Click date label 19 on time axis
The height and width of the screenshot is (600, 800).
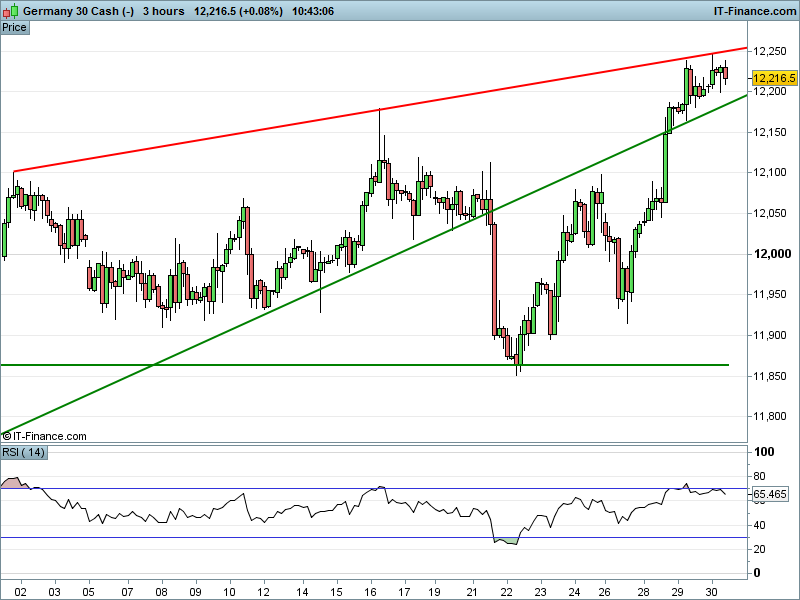tap(435, 592)
